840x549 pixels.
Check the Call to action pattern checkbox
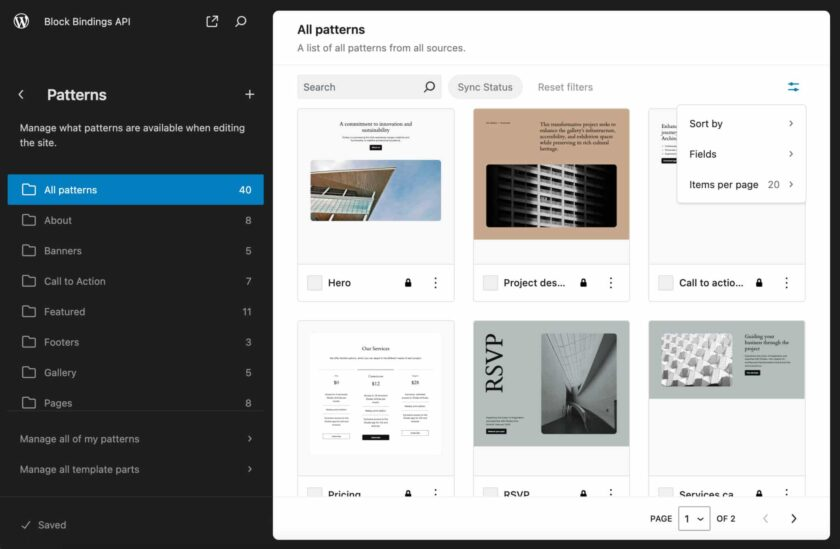coord(665,283)
